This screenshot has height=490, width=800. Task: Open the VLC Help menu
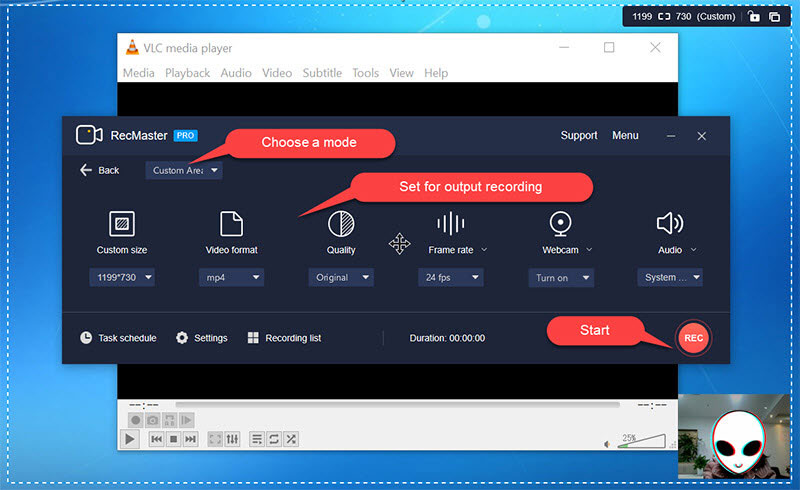click(436, 73)
